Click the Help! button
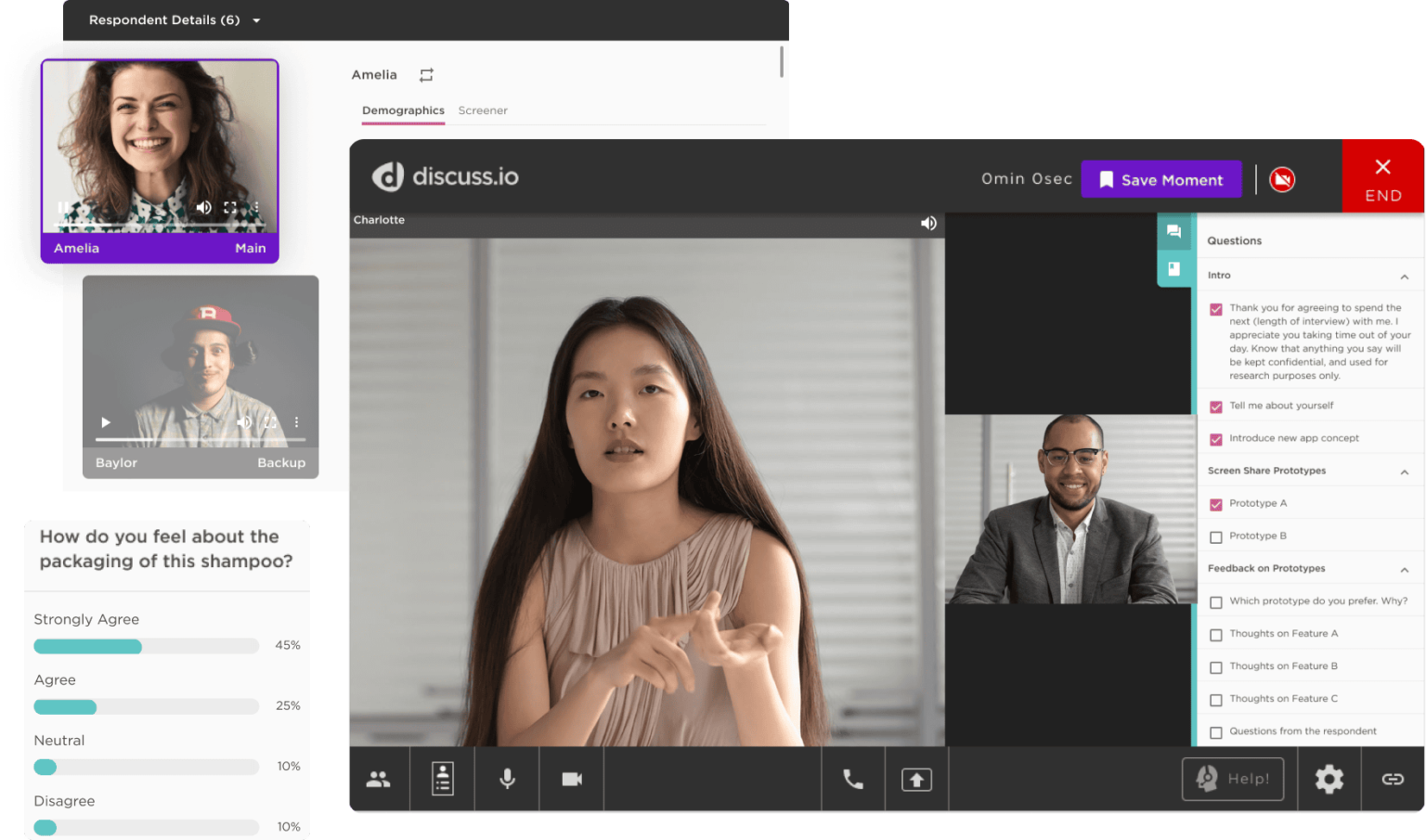Screen dimensions: 1426x840 1233,779
